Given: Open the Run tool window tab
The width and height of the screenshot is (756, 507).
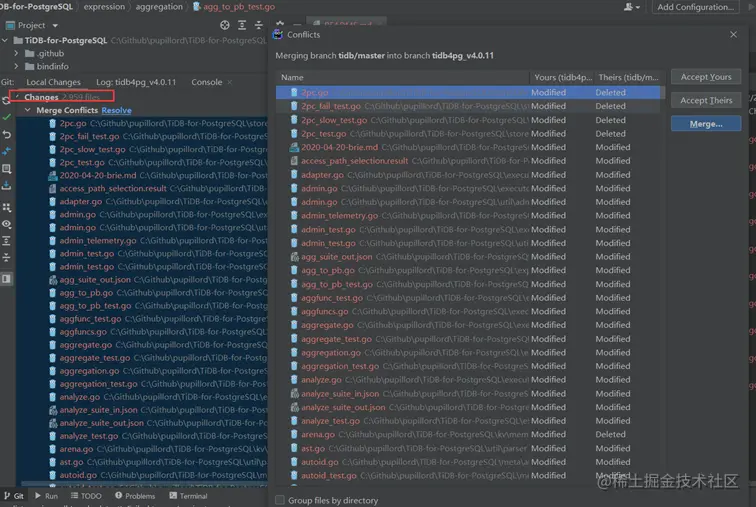Looking at the screenshot, I should point(46,496).
